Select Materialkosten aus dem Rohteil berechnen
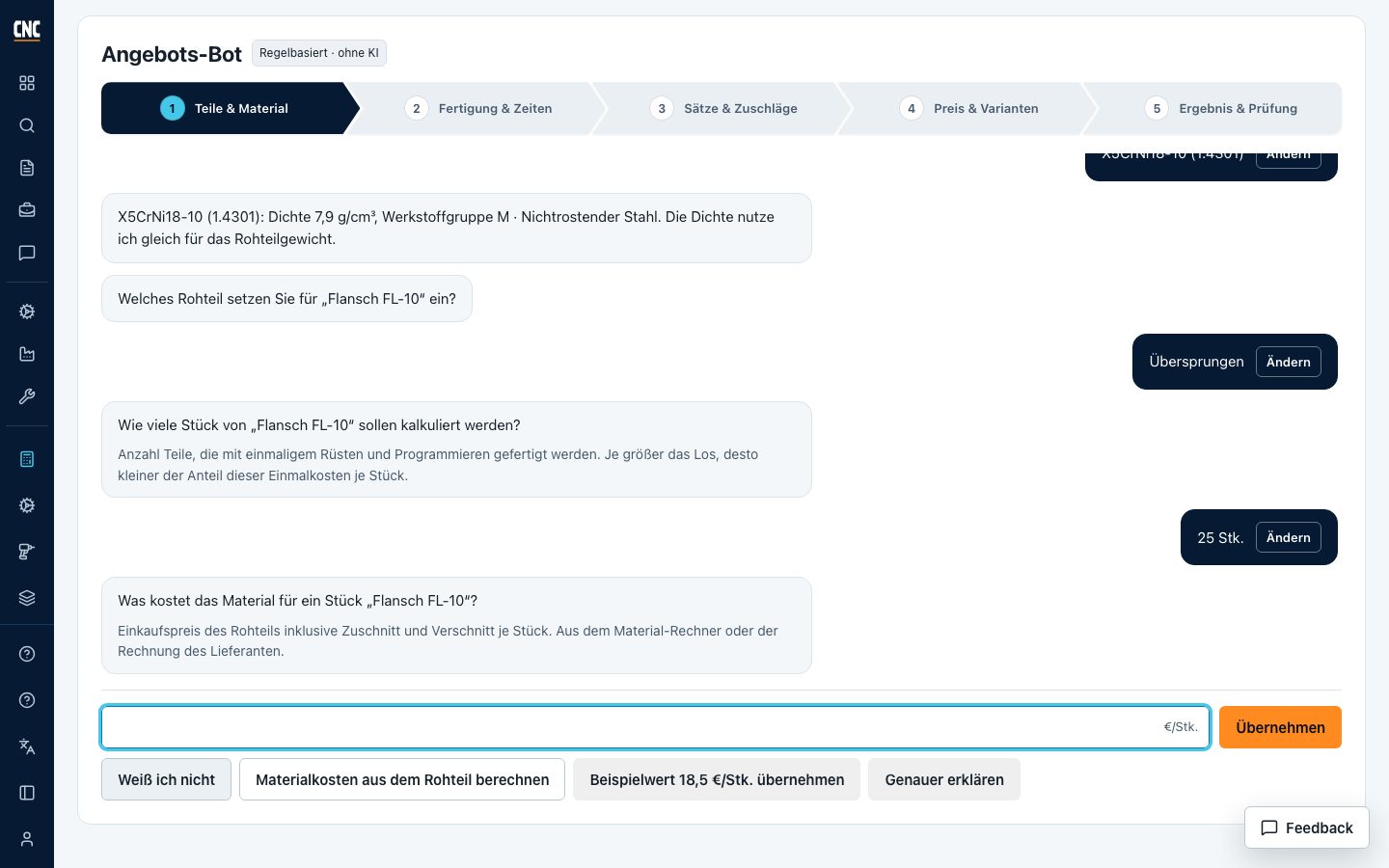 pyautogui.click(x=402, y=779)
